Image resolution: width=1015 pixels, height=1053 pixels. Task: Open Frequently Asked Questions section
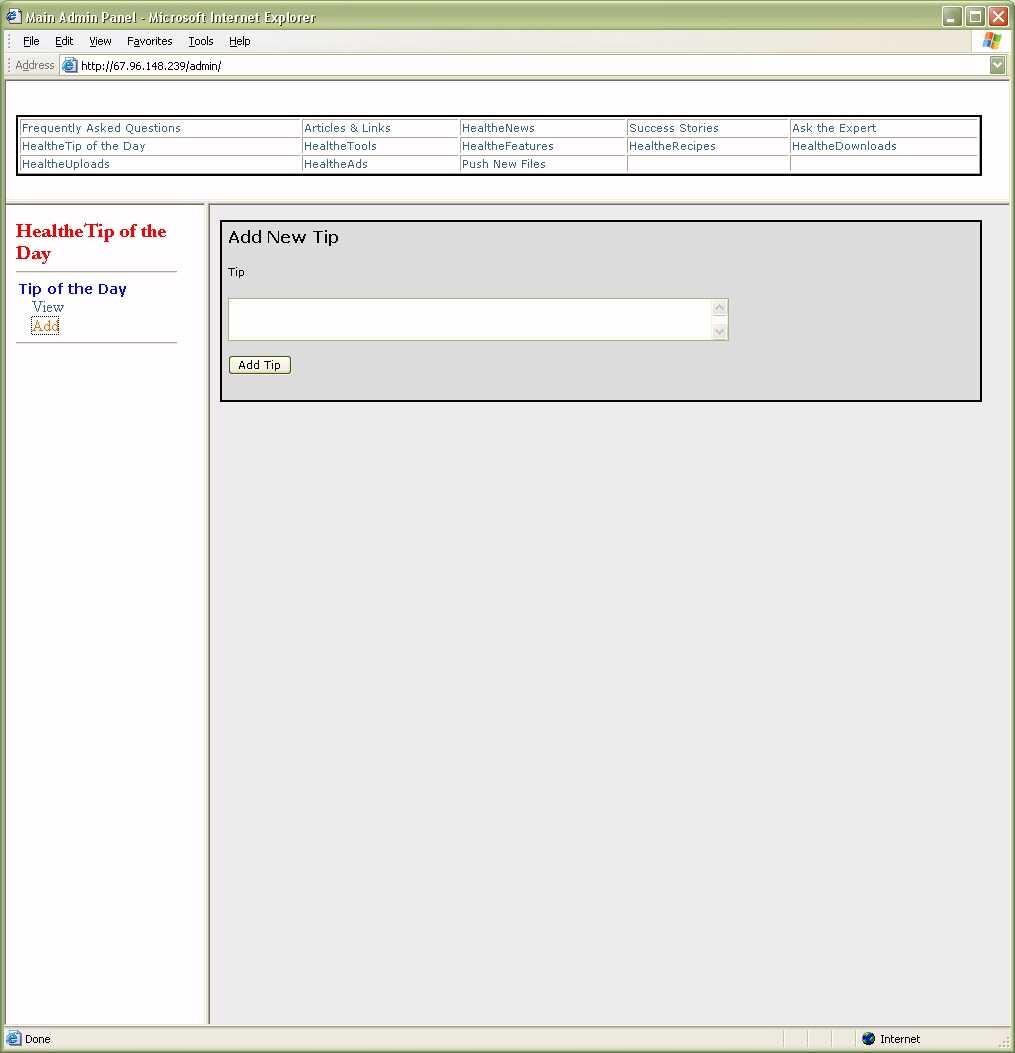(101, 128)
